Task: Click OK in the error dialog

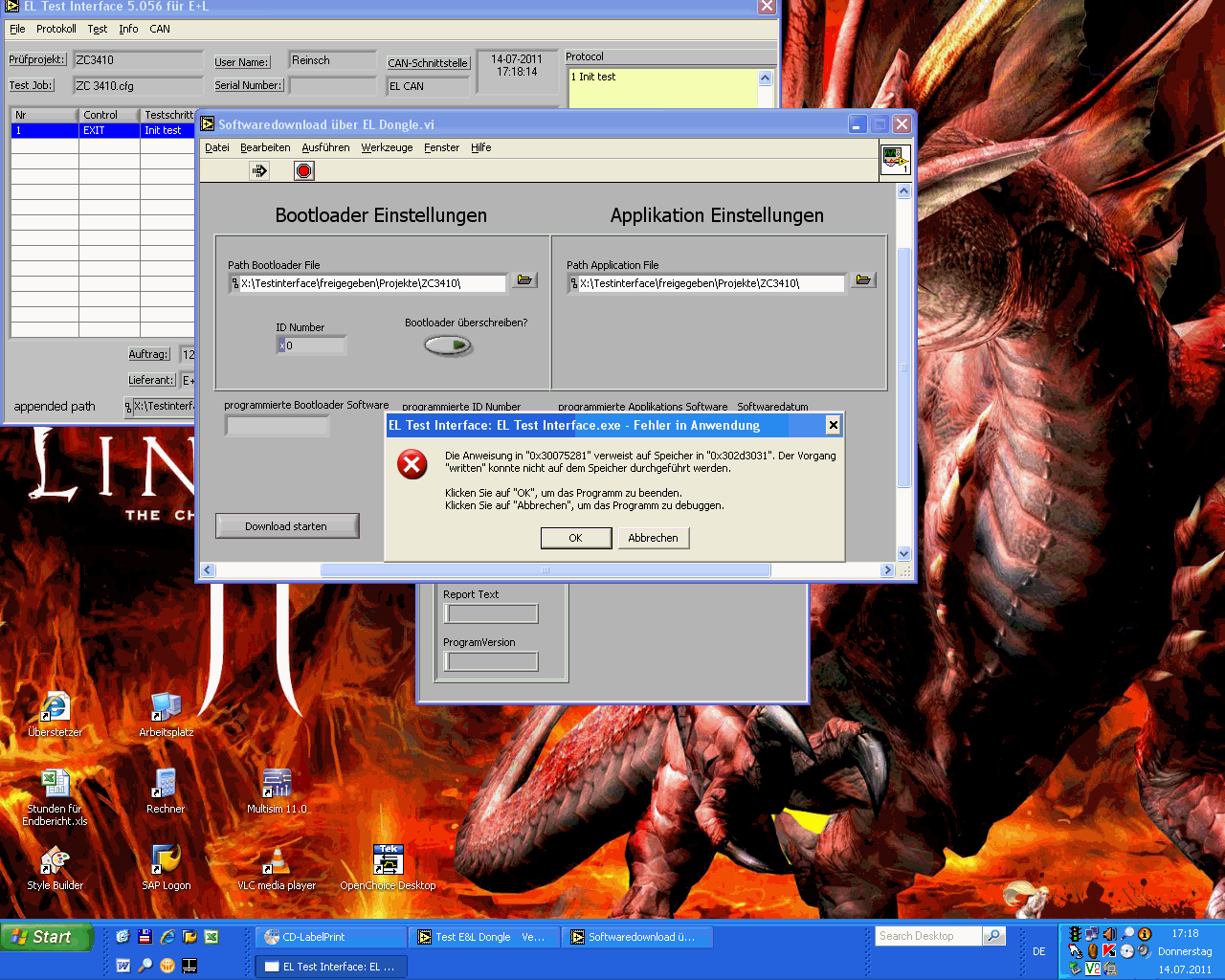Action: [575, 538]
